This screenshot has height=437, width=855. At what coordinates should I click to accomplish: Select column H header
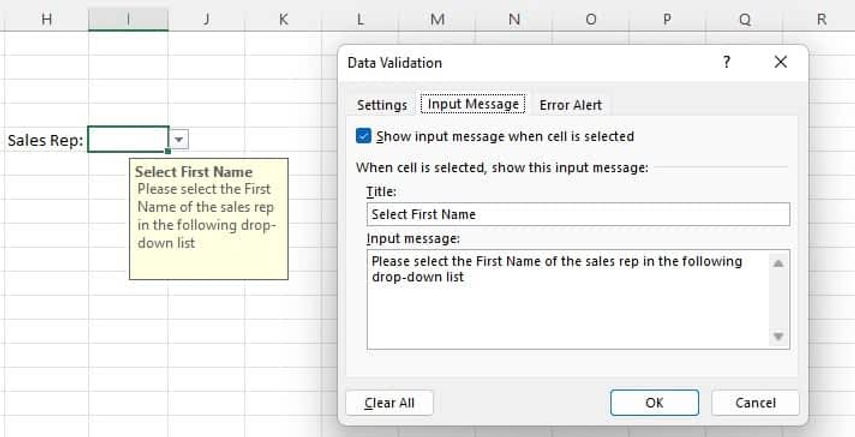pyautogui.click(x=46, y=18)
